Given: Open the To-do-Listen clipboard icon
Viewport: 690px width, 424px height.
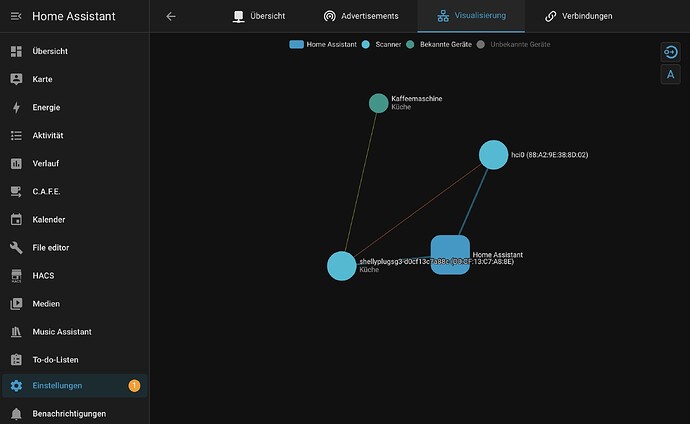Looking at the screenshot, I should tap(16, 360).
